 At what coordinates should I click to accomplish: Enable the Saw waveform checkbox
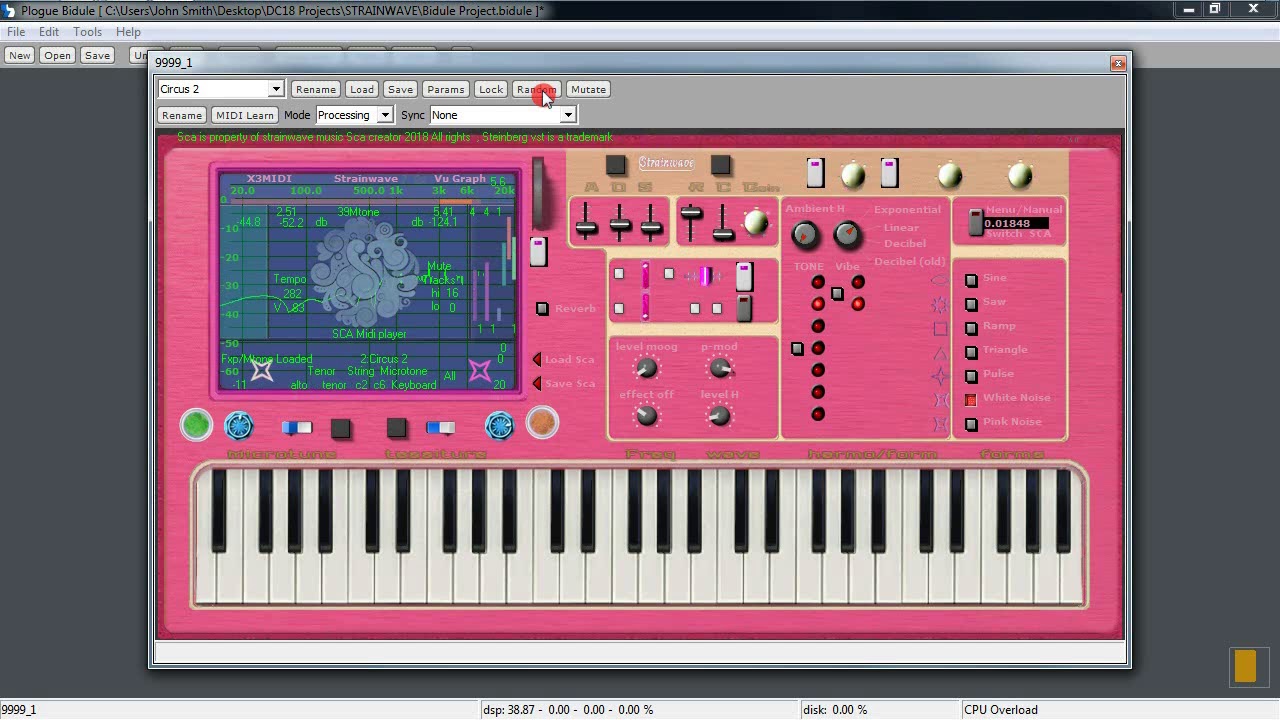(x=971, y=304)
